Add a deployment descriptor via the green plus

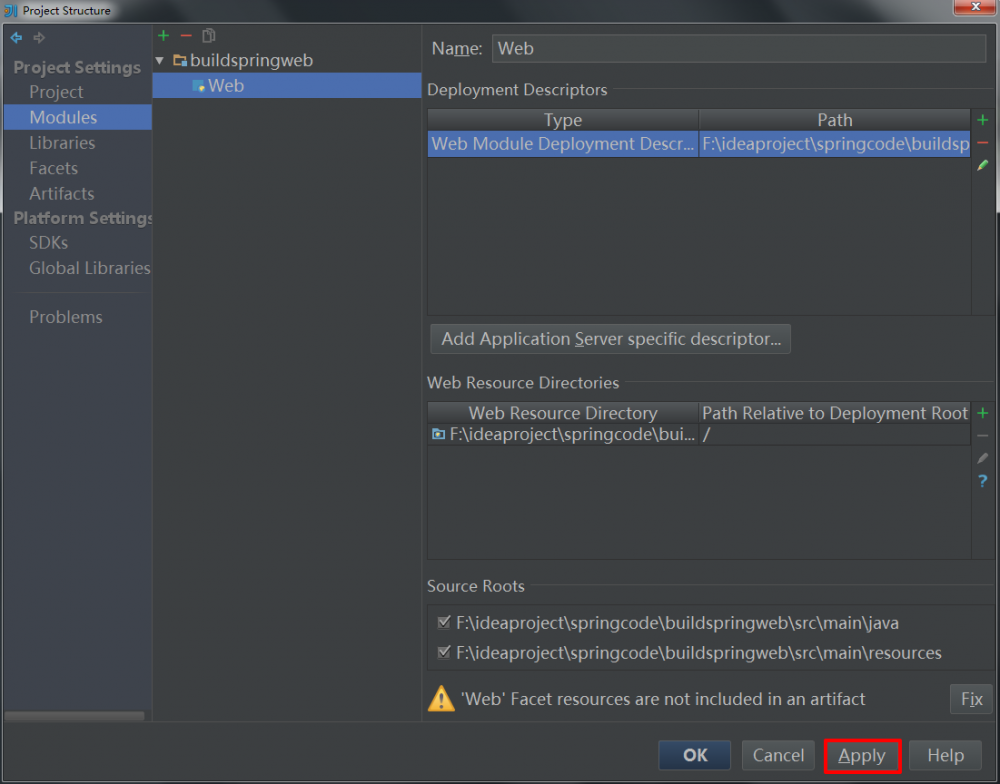[982, 118]
